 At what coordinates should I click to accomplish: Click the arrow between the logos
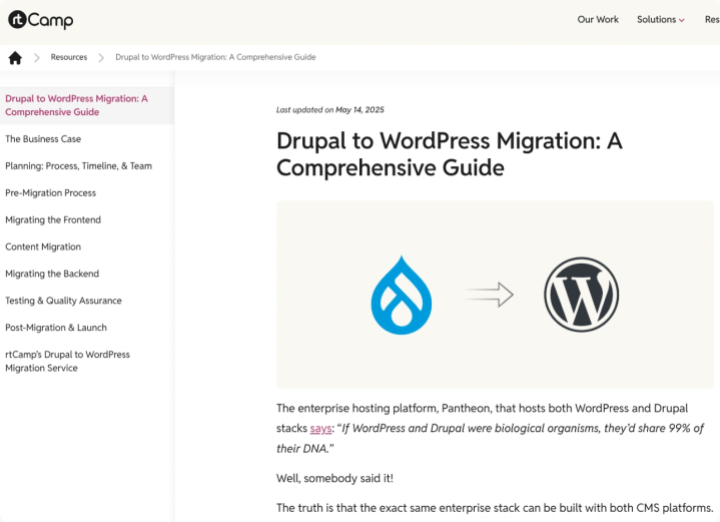[x=489, y=295]
